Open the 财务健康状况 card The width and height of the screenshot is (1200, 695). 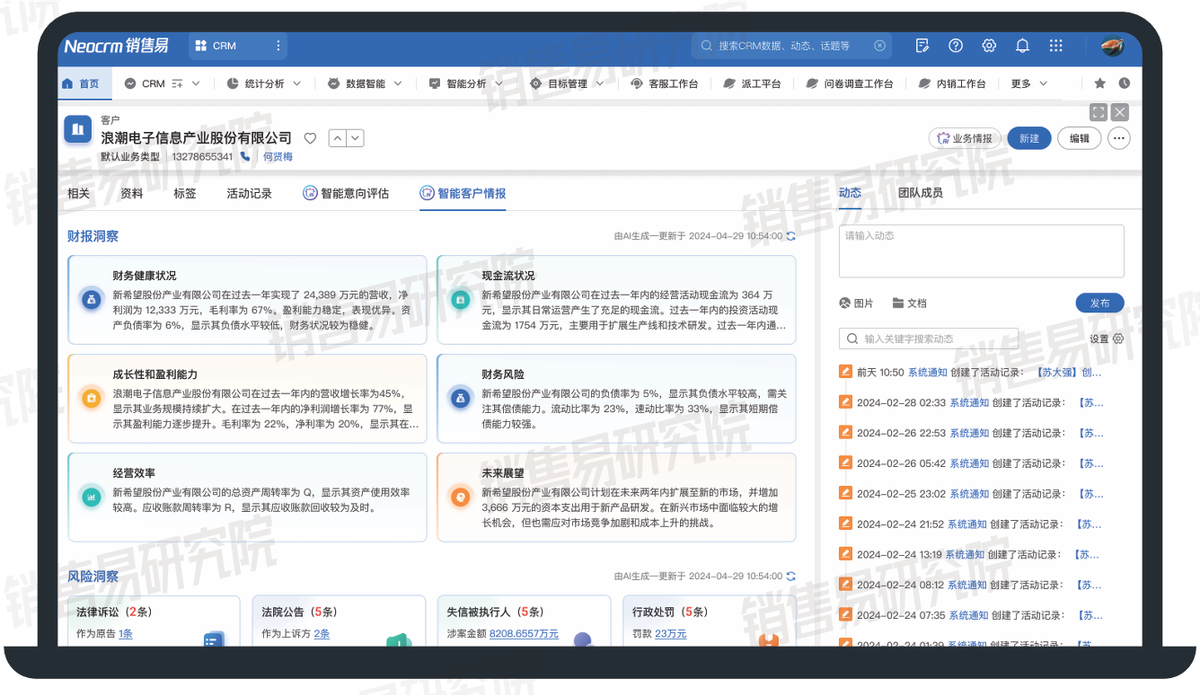tap(247, 298)
